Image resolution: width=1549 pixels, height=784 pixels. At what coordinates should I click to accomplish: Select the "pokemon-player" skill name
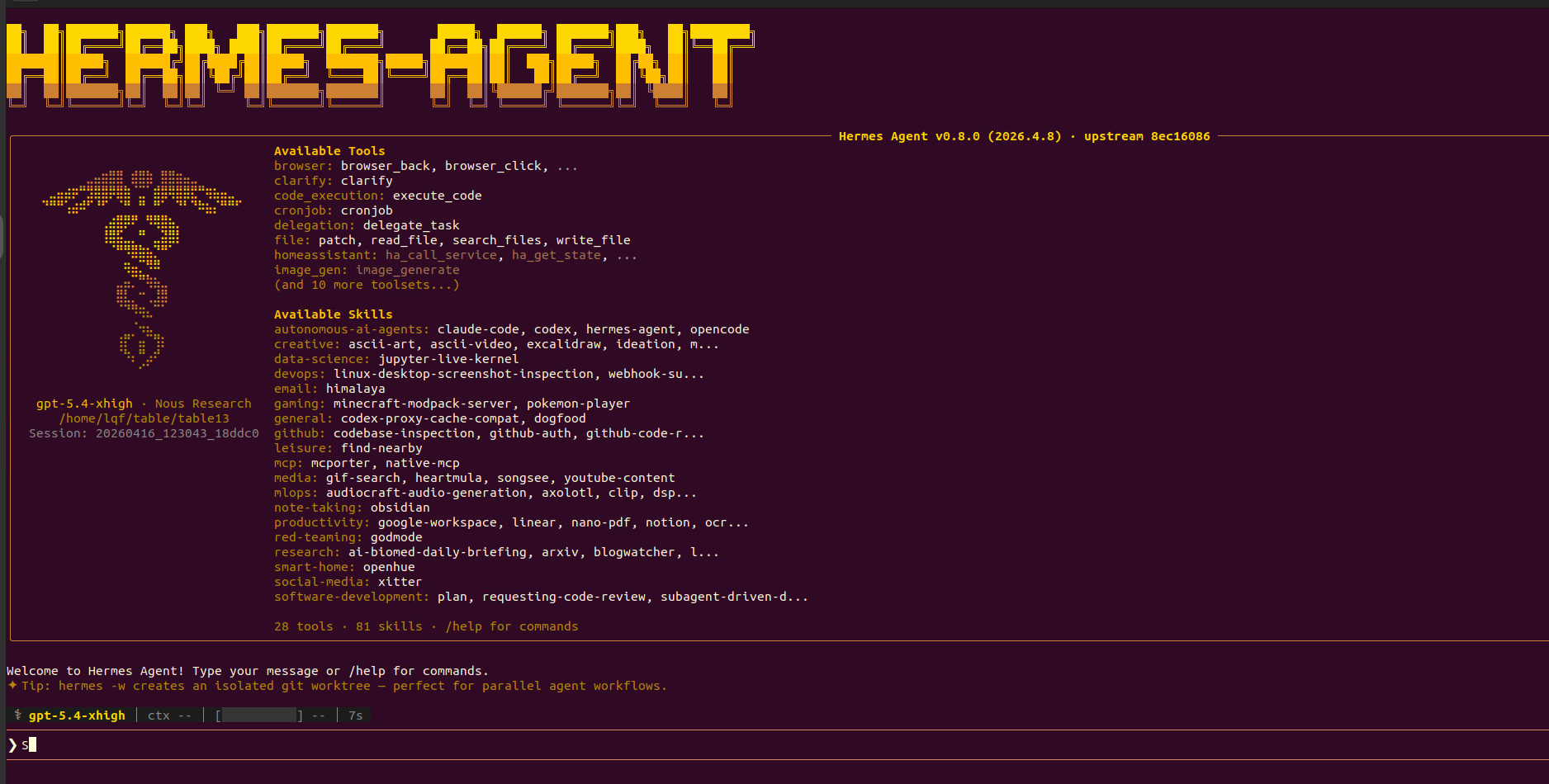579,404
